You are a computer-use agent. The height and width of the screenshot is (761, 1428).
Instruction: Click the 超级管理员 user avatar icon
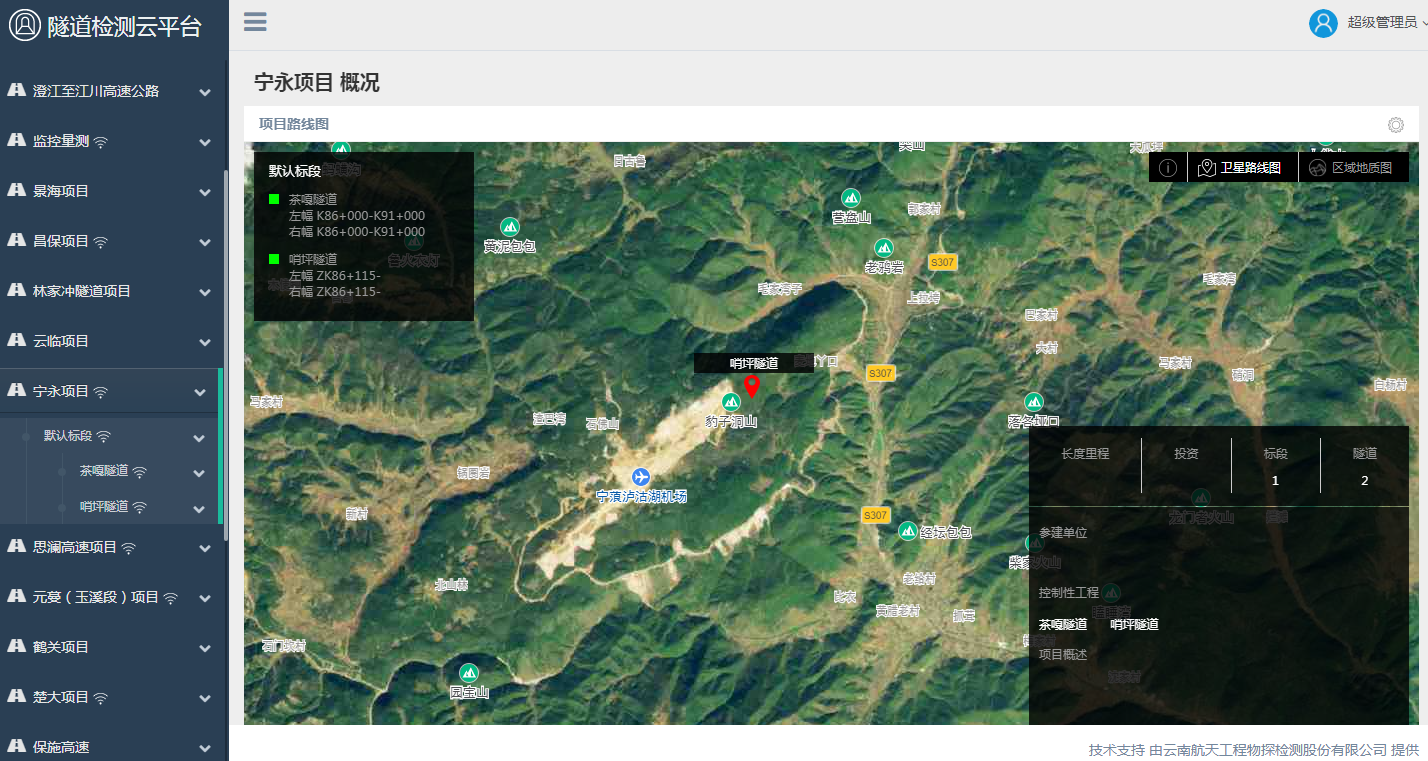pos(1323,23)
